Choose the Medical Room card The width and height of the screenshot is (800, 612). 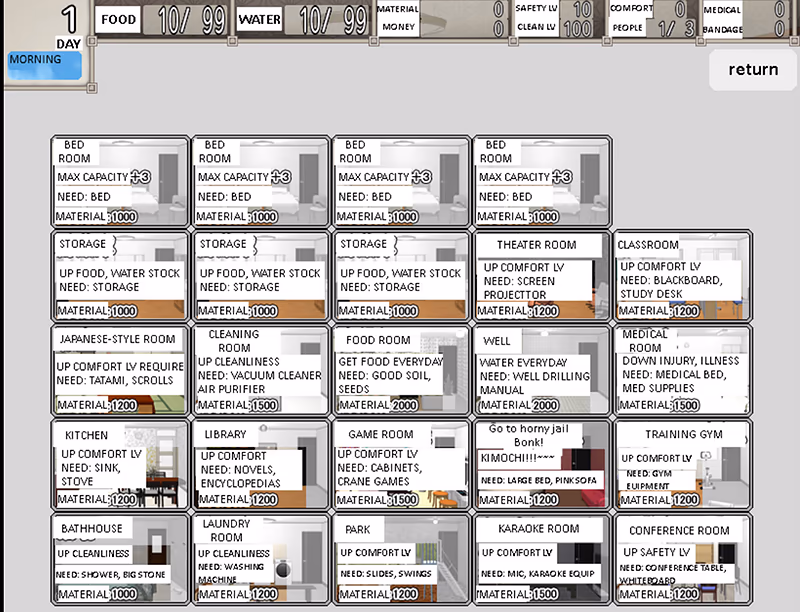point(682,371)
